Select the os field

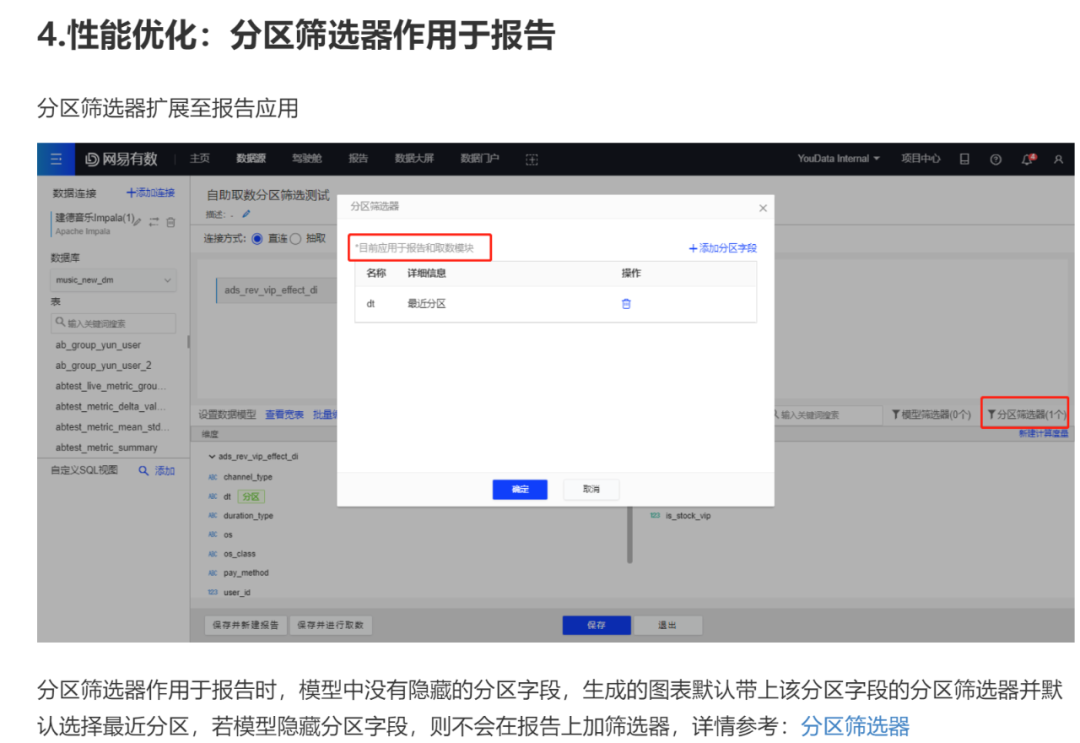tap(228, 535)
